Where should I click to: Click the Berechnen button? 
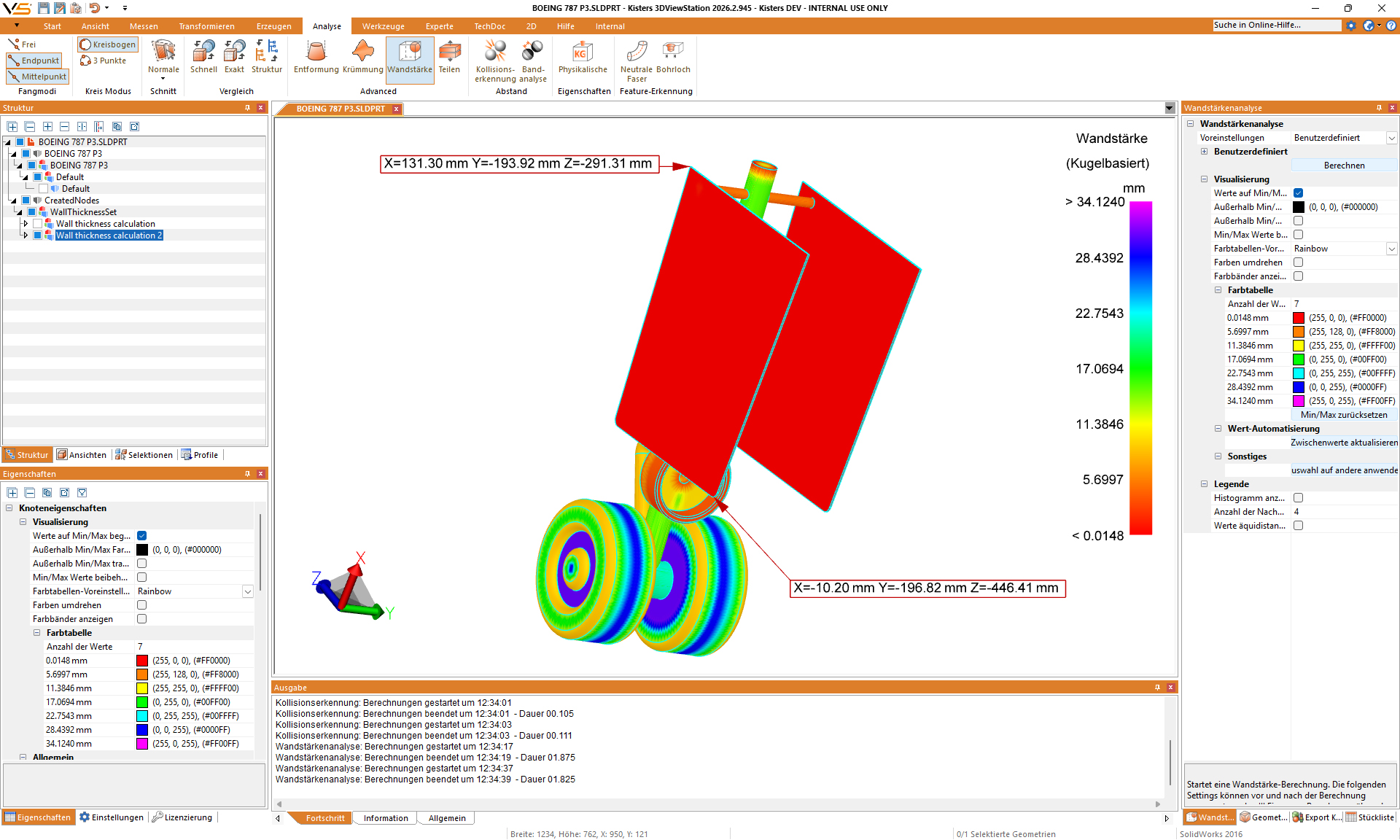[1344, 166]
